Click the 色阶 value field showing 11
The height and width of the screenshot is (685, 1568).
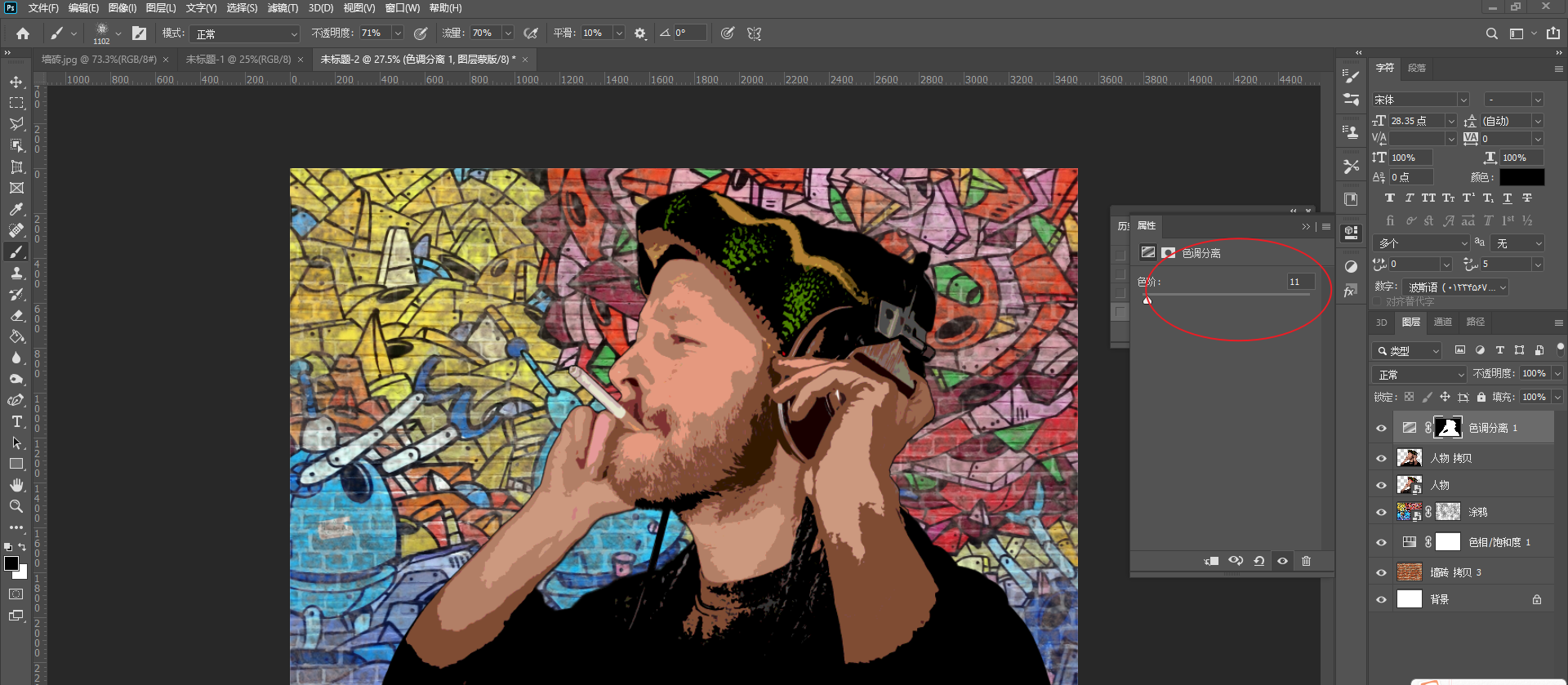pos(1301,282)
